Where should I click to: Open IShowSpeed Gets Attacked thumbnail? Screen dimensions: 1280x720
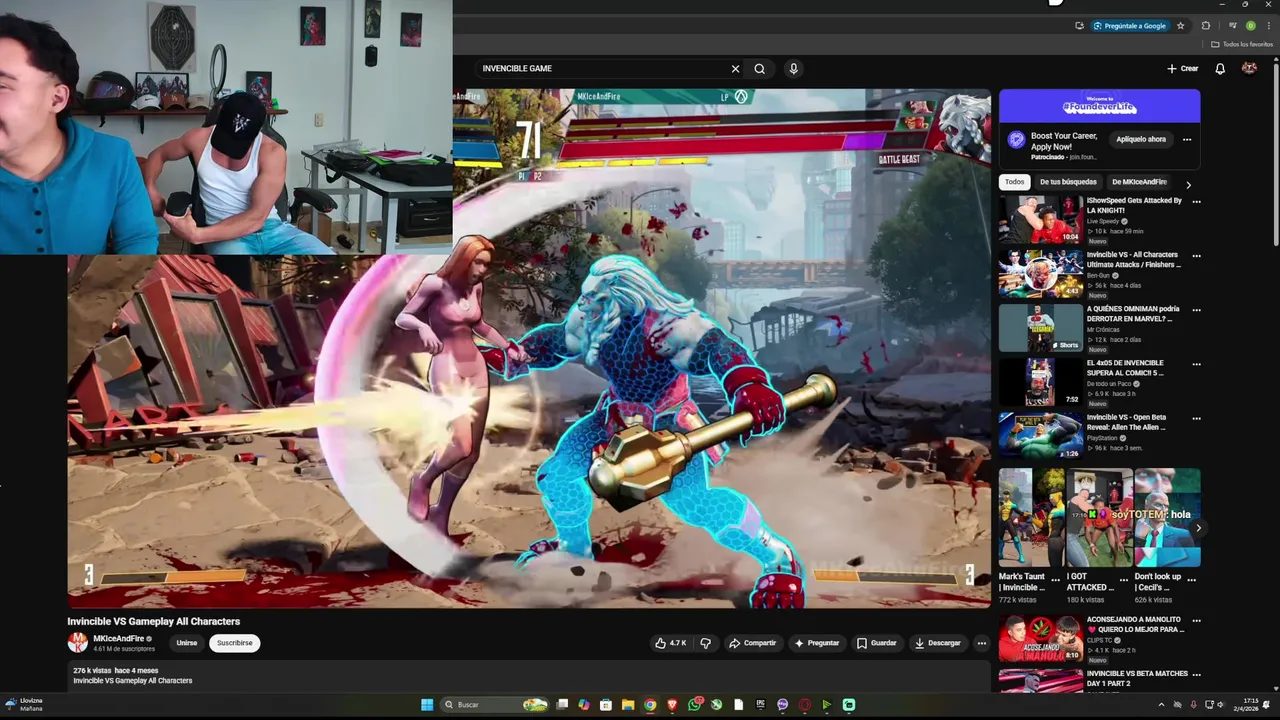1040,219
